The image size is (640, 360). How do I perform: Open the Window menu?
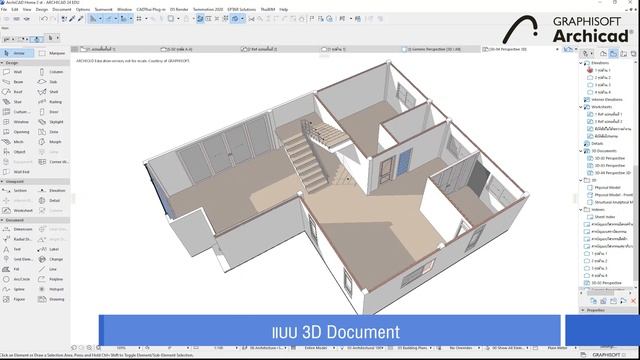[x=124, y=9]
